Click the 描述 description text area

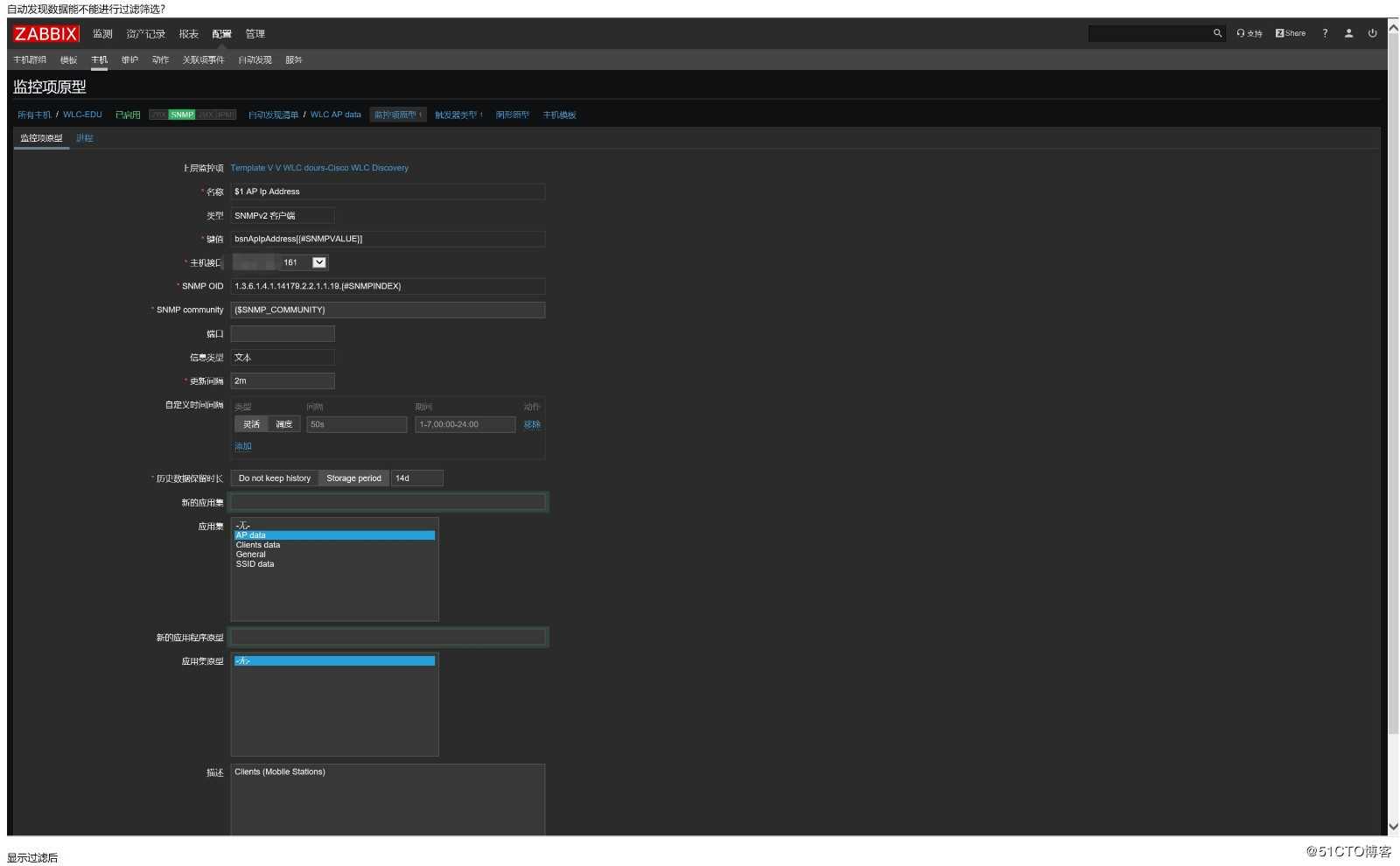tap(388, 800)
